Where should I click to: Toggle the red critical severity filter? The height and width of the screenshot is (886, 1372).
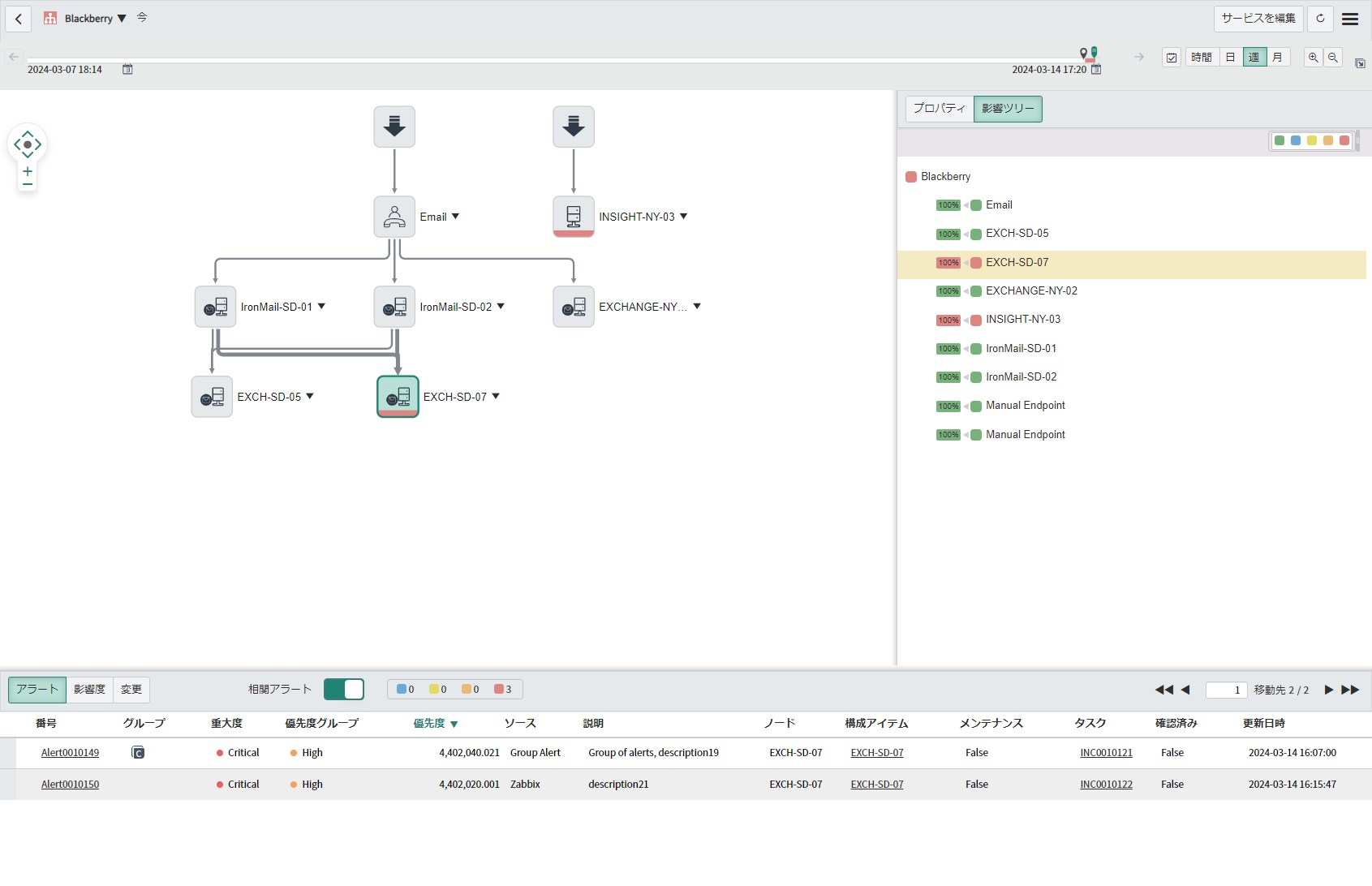coord(502,690)
